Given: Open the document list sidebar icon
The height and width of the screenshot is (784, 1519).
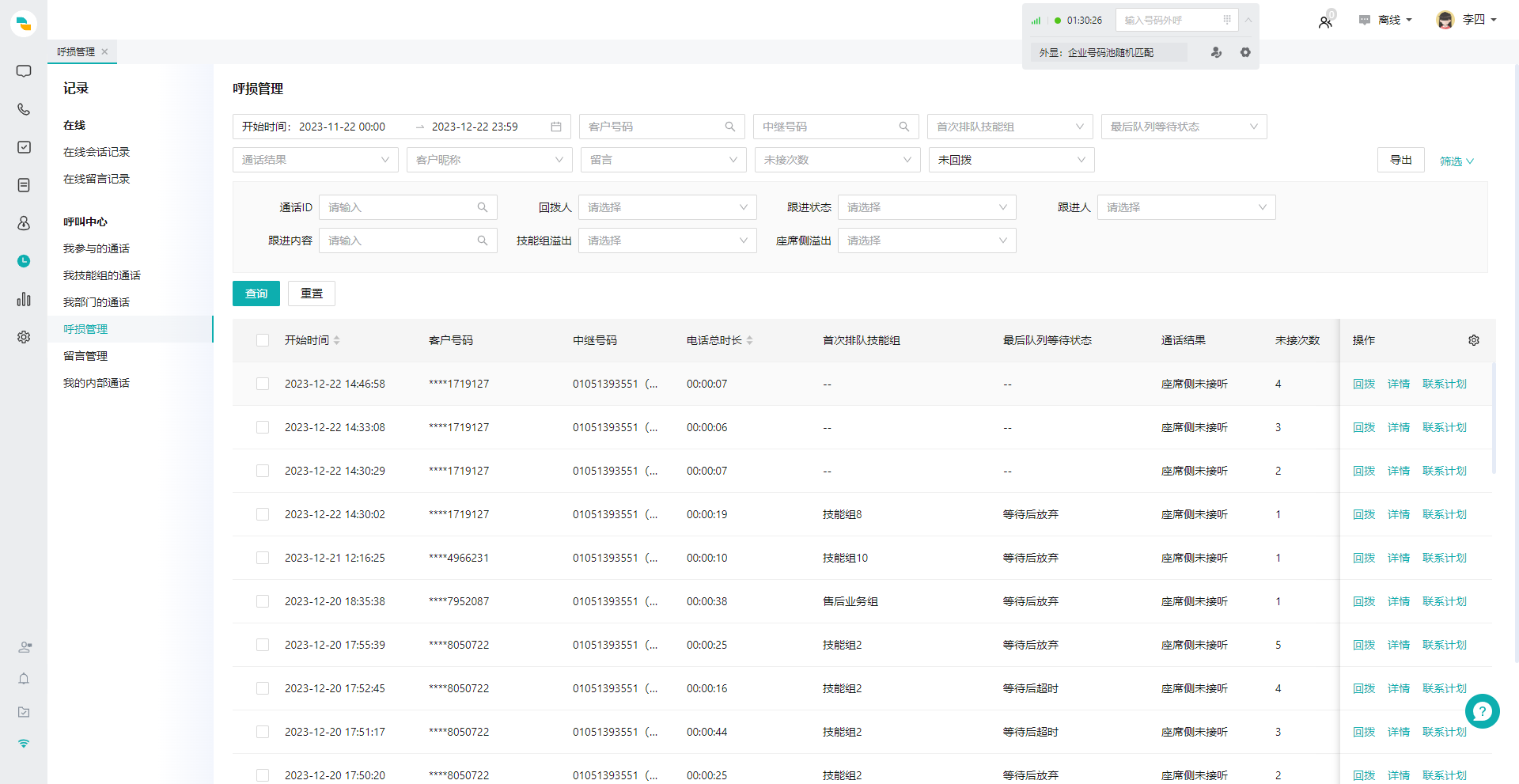Looking at the screenshot, I should 24,185.
